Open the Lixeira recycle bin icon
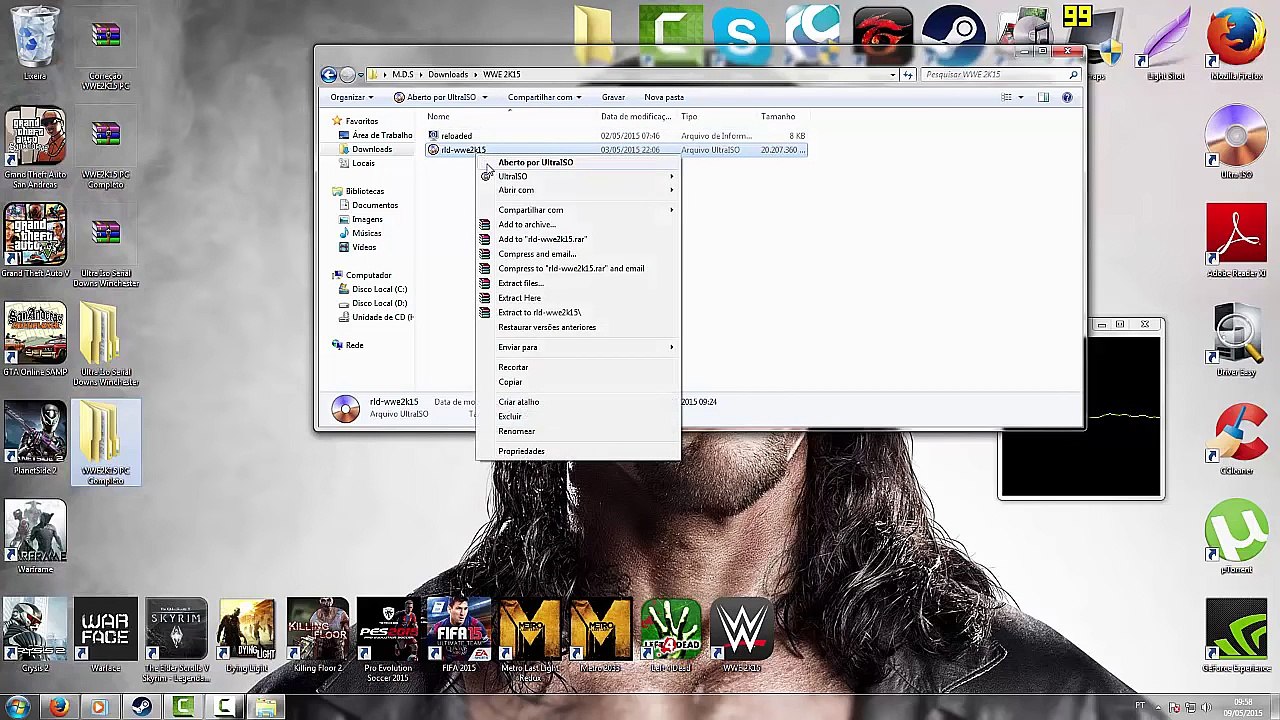 click(35, 42)
